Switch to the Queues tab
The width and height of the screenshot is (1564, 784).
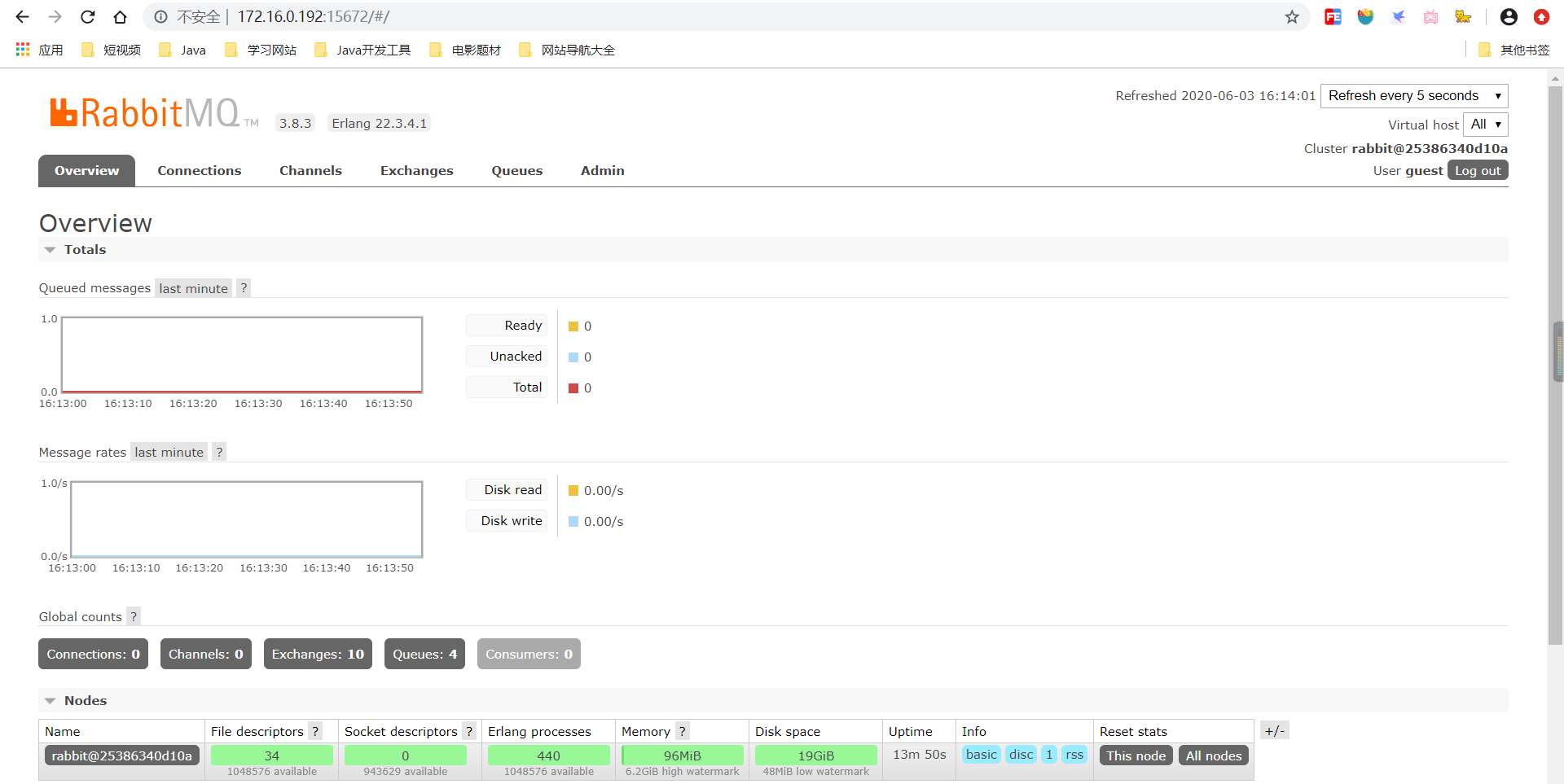point(516,171)
